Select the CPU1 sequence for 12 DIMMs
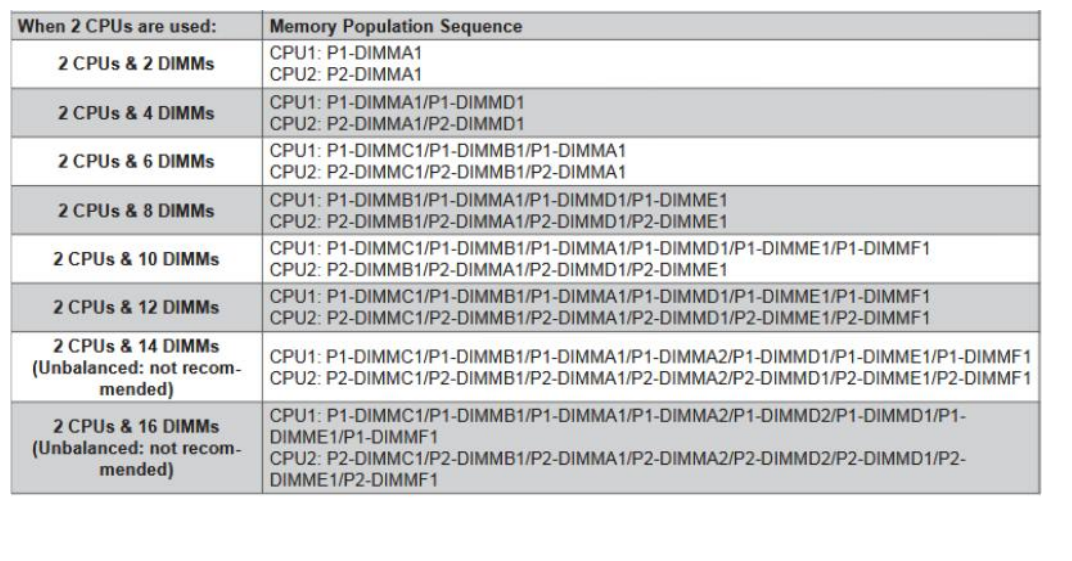1072x561 pixels. 598,296
